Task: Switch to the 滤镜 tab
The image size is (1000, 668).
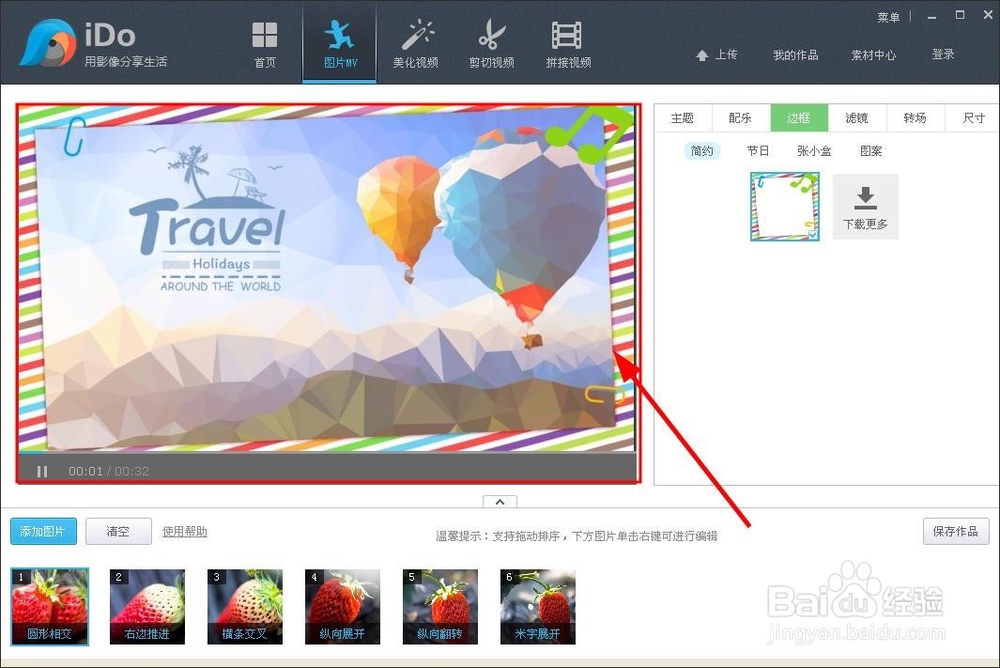Action: tap(857, 118)
